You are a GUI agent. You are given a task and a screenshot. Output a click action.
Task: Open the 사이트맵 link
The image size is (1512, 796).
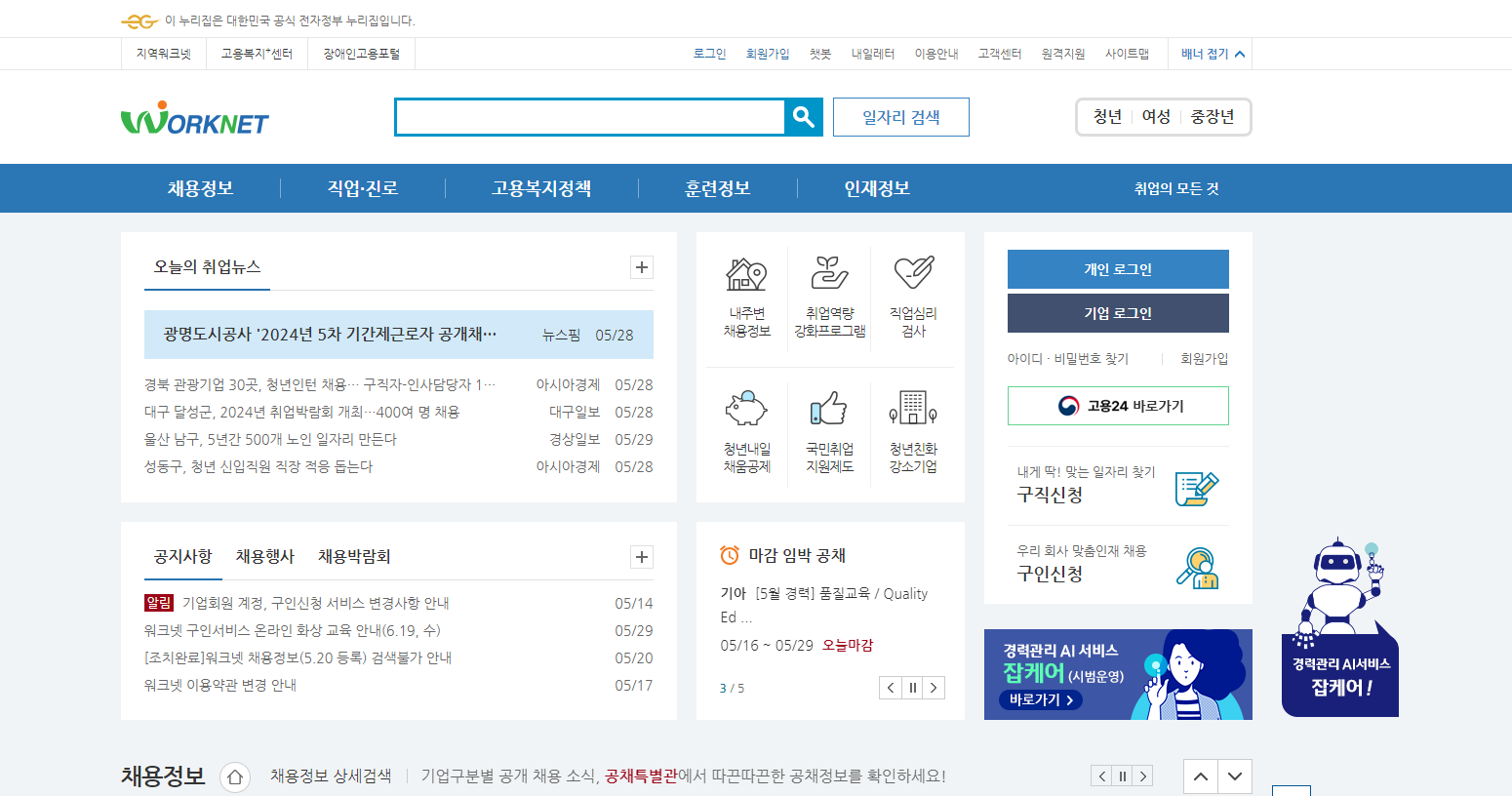click(1127, 54)
